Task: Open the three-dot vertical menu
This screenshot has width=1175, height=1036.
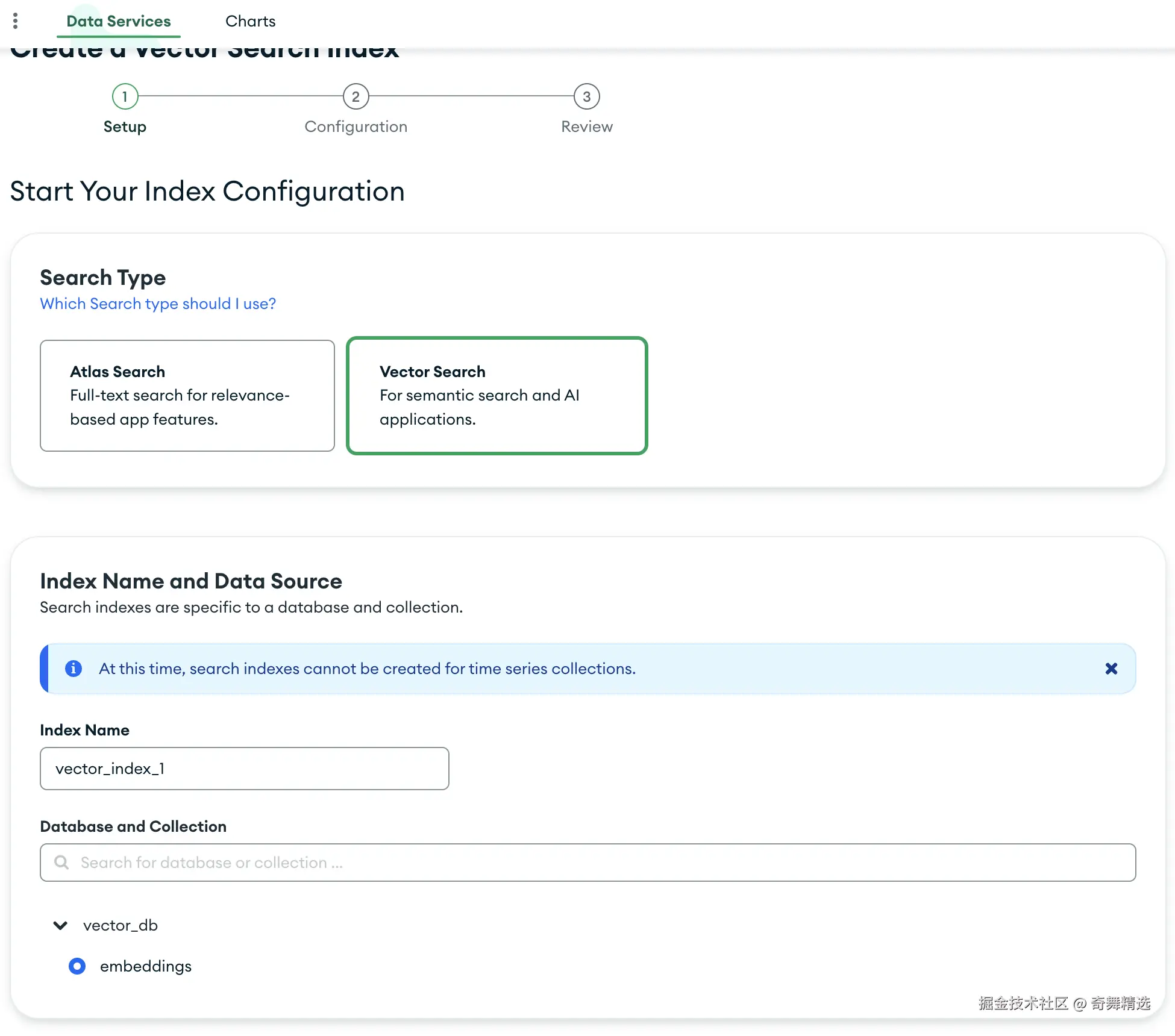Action: [x=16, y=21]
